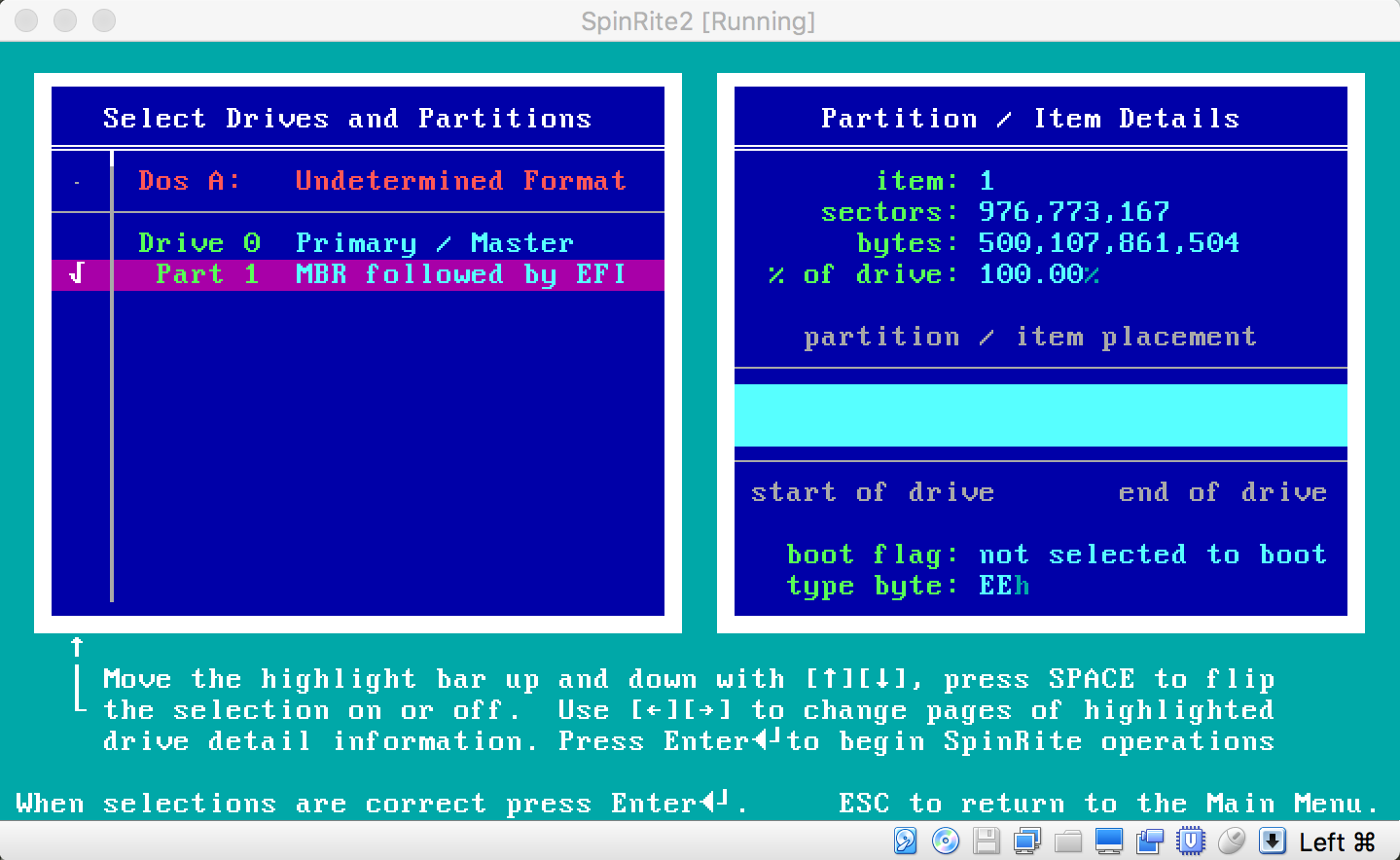Open the hard disk activity icon

905,841
